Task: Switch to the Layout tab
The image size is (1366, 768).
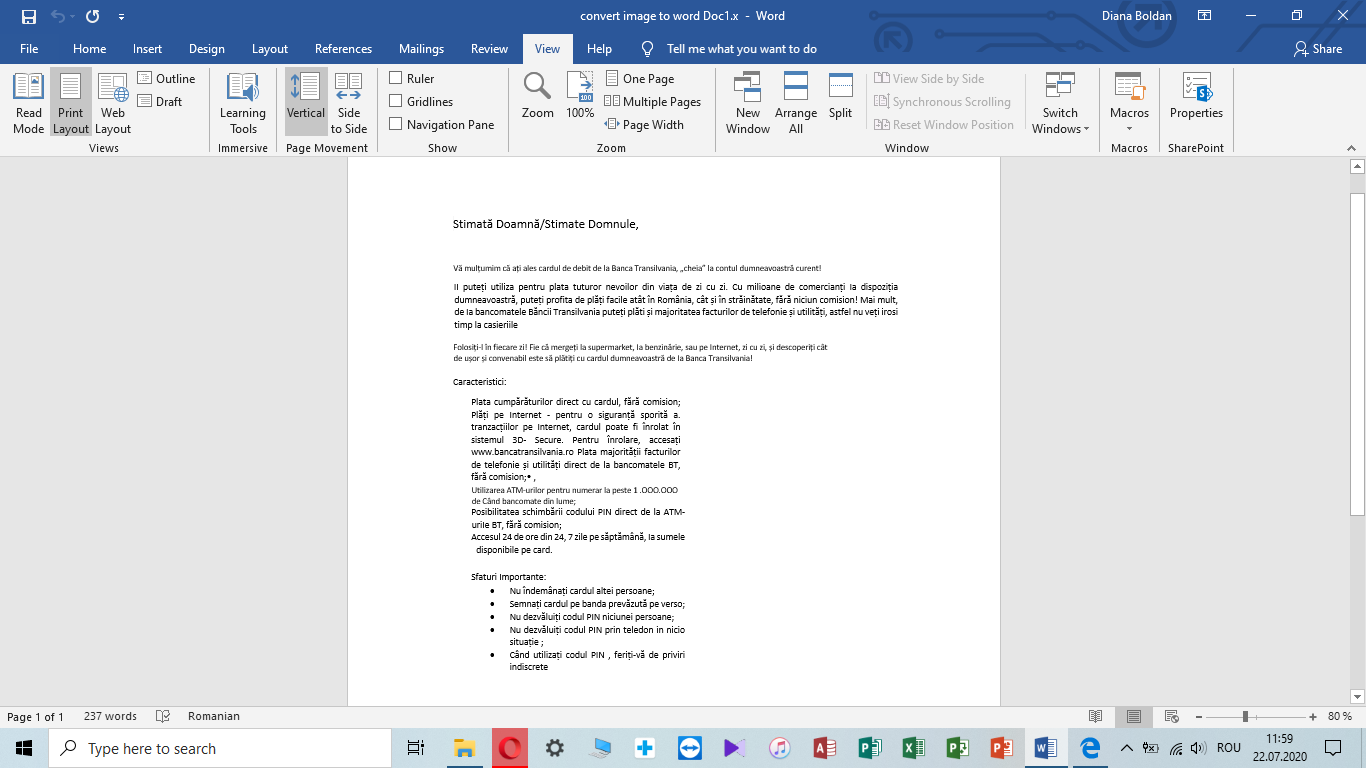Action: pos(270,48)
